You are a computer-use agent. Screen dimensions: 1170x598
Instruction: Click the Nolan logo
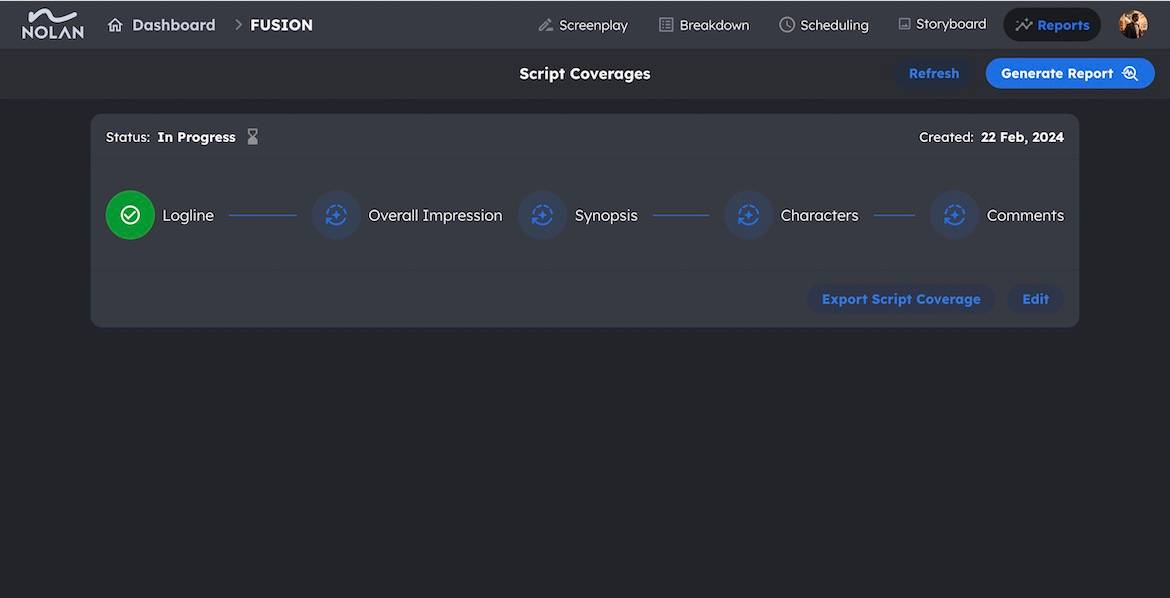point(53,24)
